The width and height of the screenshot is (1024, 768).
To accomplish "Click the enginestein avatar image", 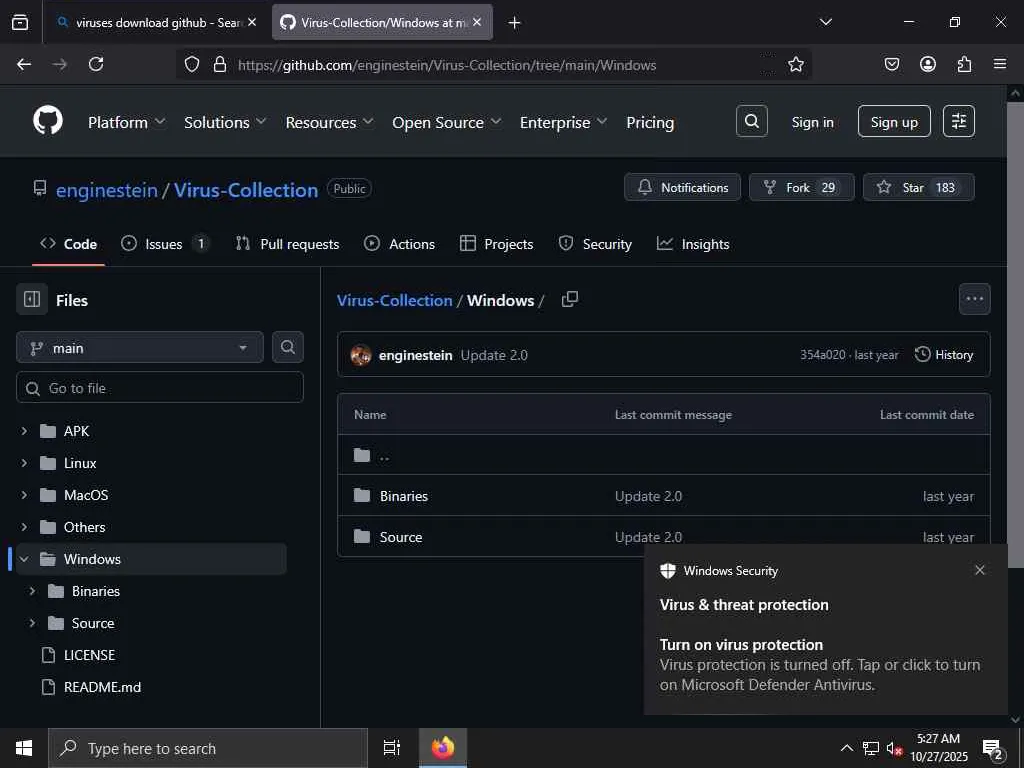I will pos(360,355).
